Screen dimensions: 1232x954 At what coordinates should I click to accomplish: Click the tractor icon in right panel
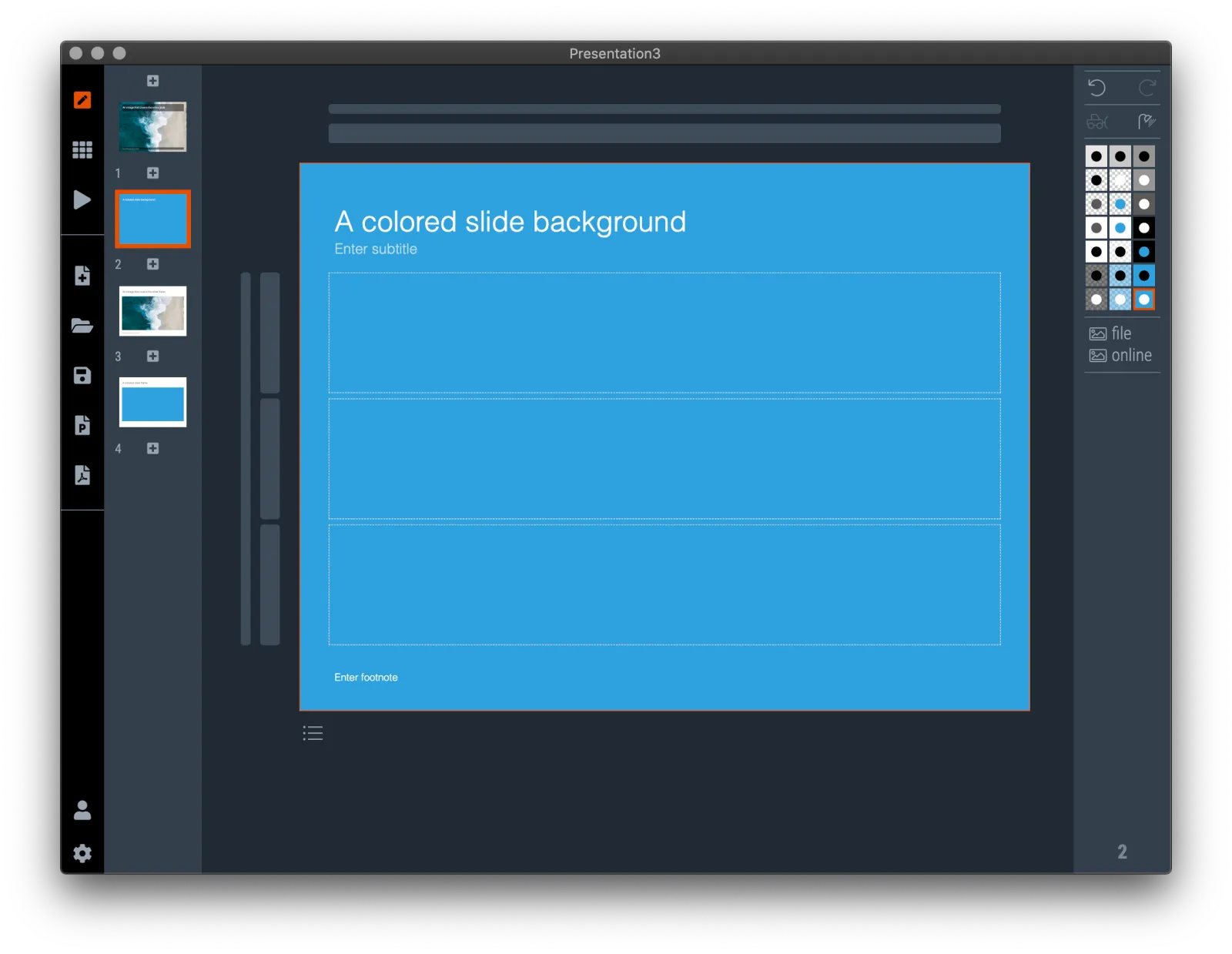[1097, 122]
